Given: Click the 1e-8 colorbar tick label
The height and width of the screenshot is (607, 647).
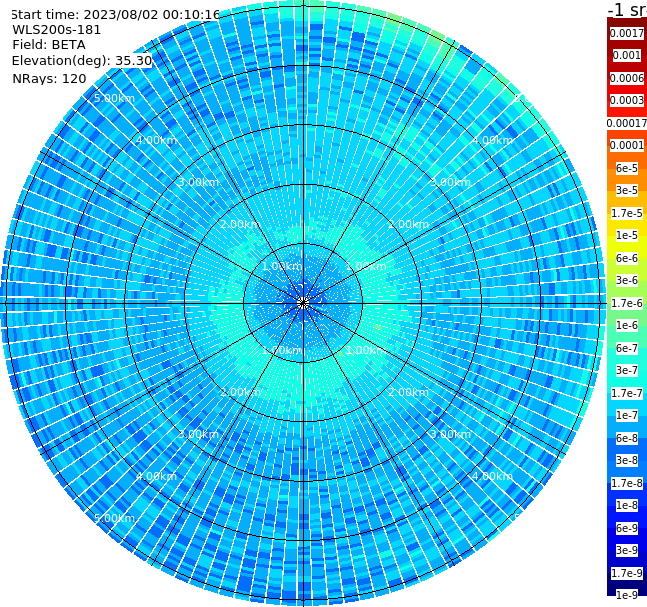Looking at the screenshot, I should click(627, 505).
